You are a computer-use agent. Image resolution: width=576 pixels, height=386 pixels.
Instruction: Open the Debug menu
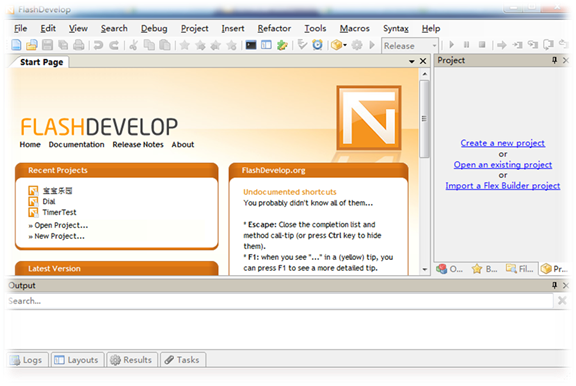click(154, 28)
